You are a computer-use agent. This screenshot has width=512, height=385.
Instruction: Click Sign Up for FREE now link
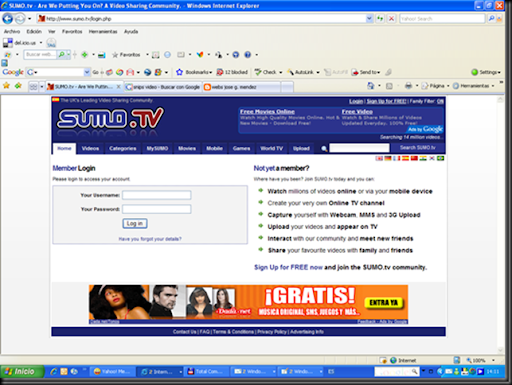[x=288, y=267]
